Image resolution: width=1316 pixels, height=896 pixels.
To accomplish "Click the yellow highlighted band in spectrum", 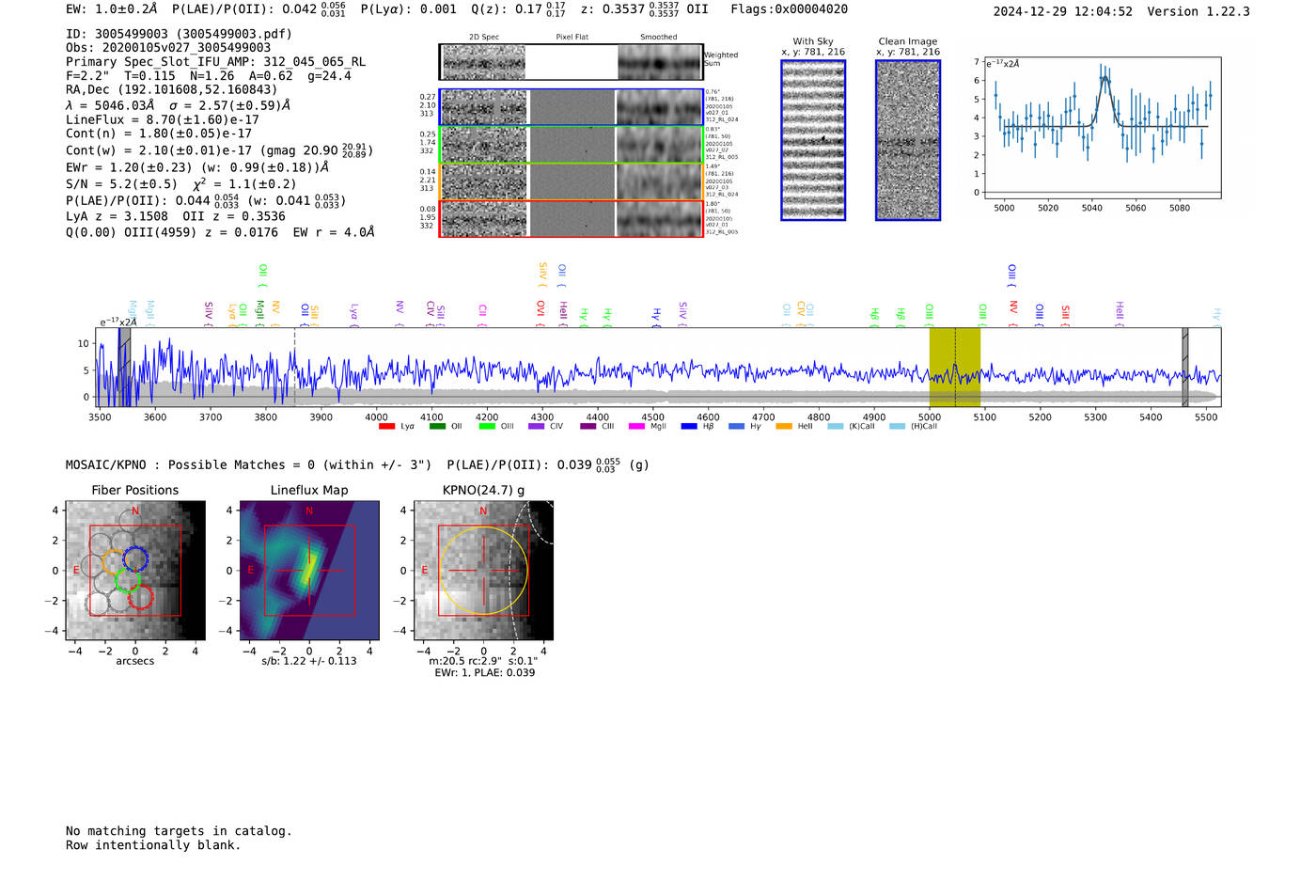I will coord(954,367).
